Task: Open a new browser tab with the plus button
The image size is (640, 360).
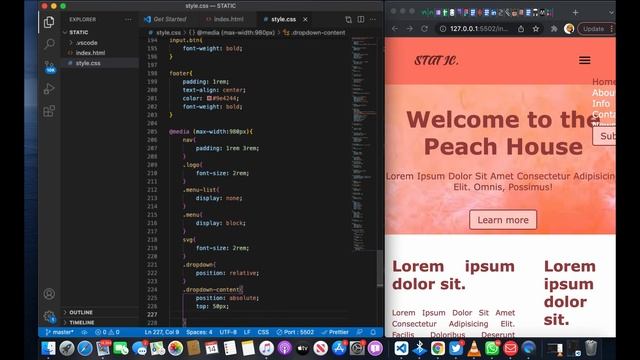Action: pyautogui.click(x=575, y=12)
